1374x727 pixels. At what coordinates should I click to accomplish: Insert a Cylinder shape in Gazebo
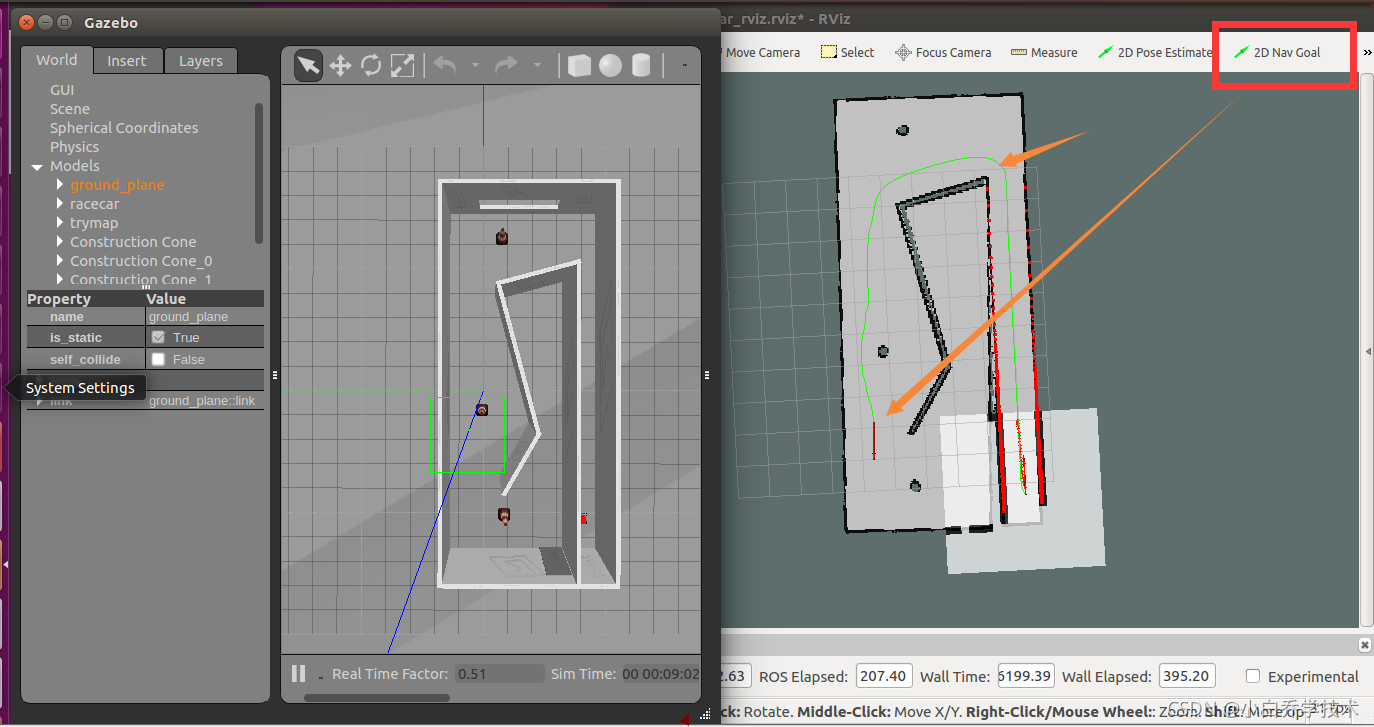point(641,66)
